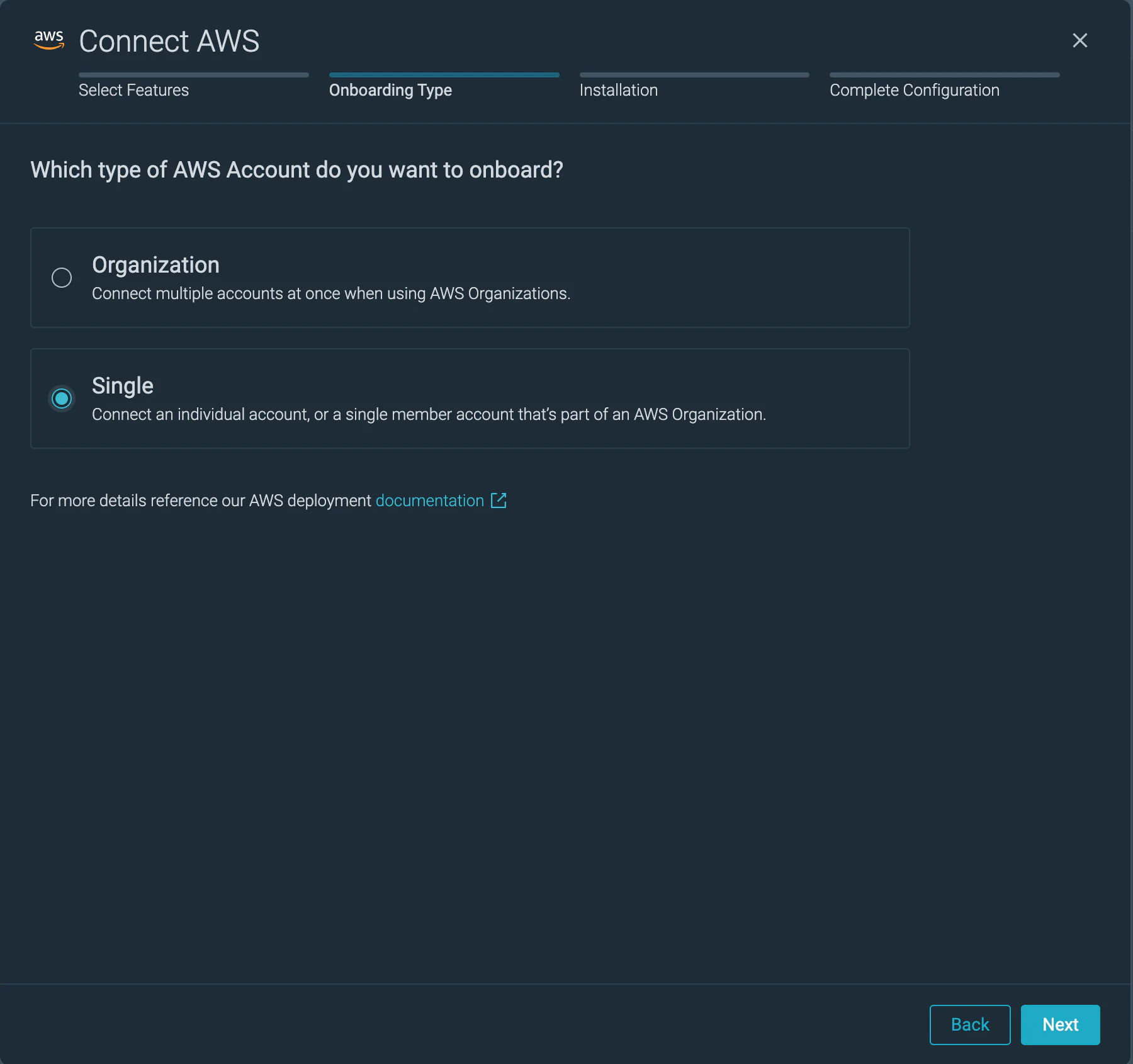Close the Connect AWS dialog

click(x=1079, y=40)
